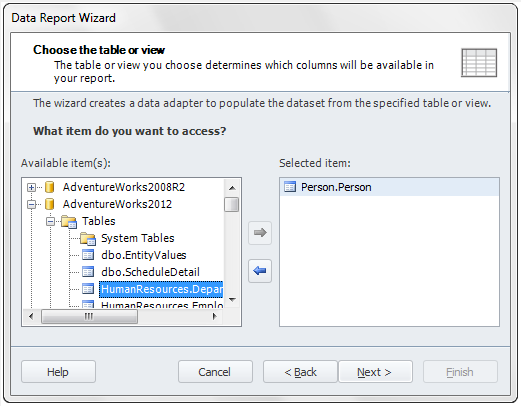Click the disabled Finish button
The width and height of the screenshot is (521, 406).
click(460, 372)
